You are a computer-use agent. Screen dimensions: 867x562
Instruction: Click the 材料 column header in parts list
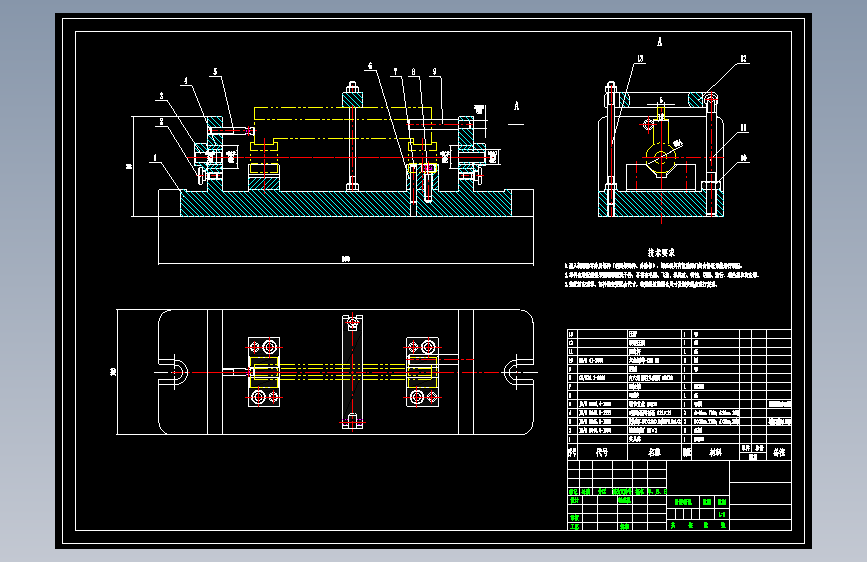click(715, 452)
